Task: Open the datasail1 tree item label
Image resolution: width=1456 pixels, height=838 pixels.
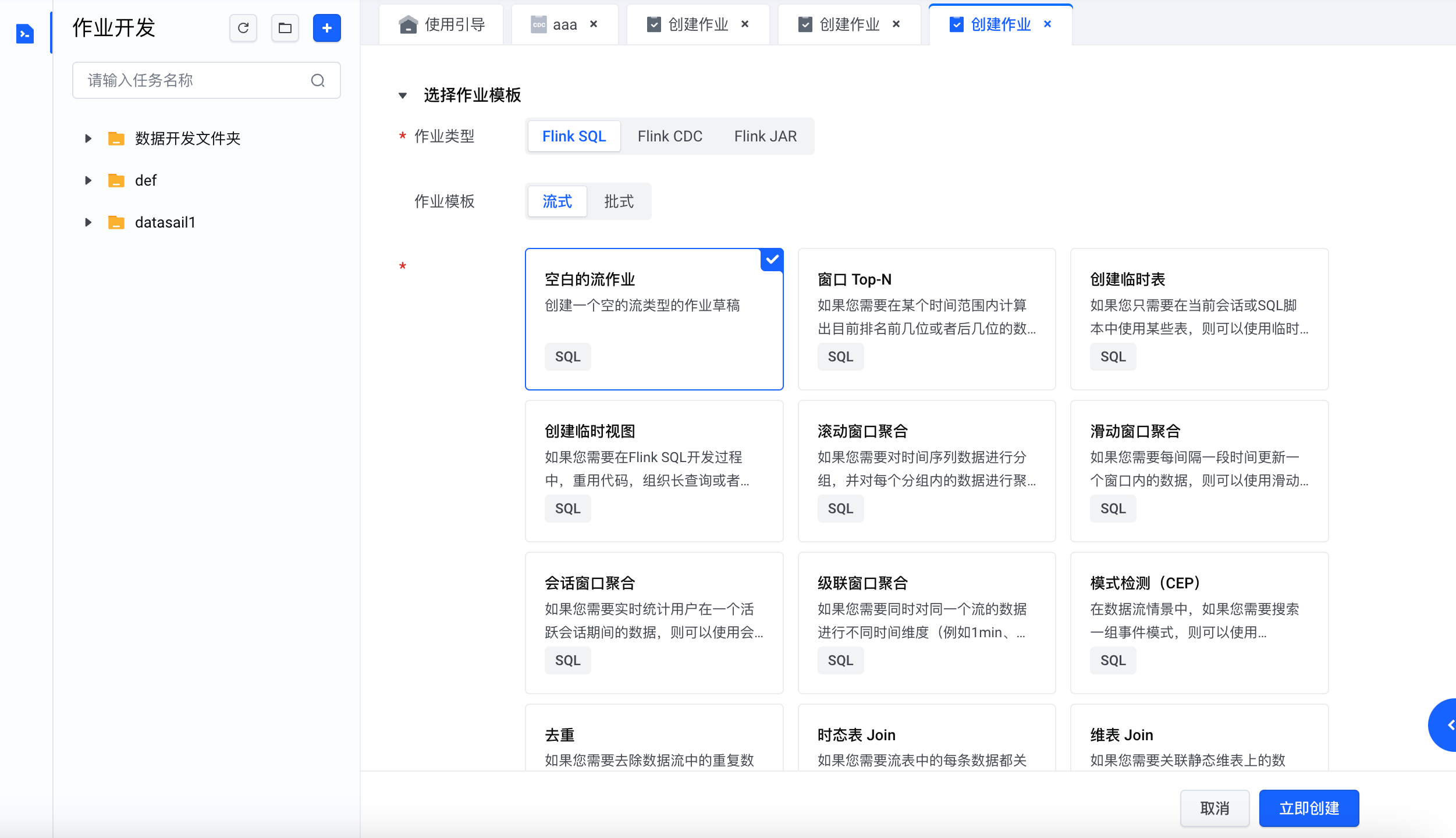Action: 165,222
